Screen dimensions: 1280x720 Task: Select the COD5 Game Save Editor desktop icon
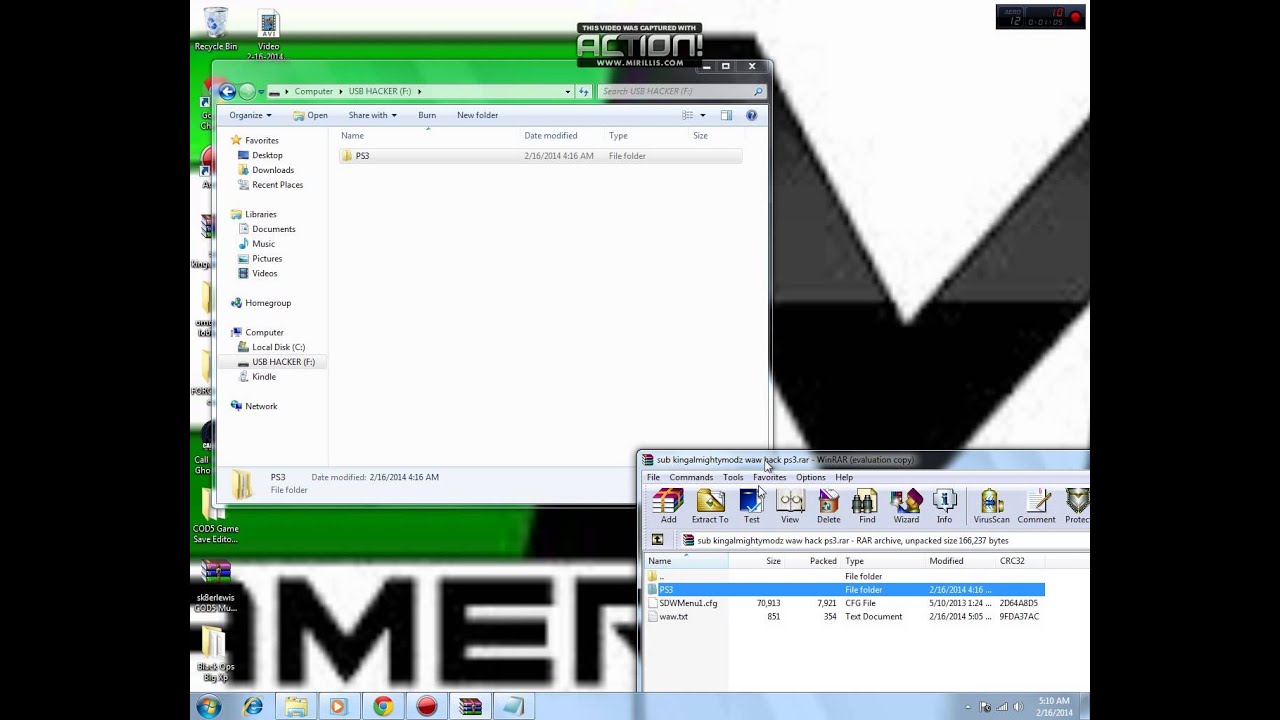coord(215,516)
